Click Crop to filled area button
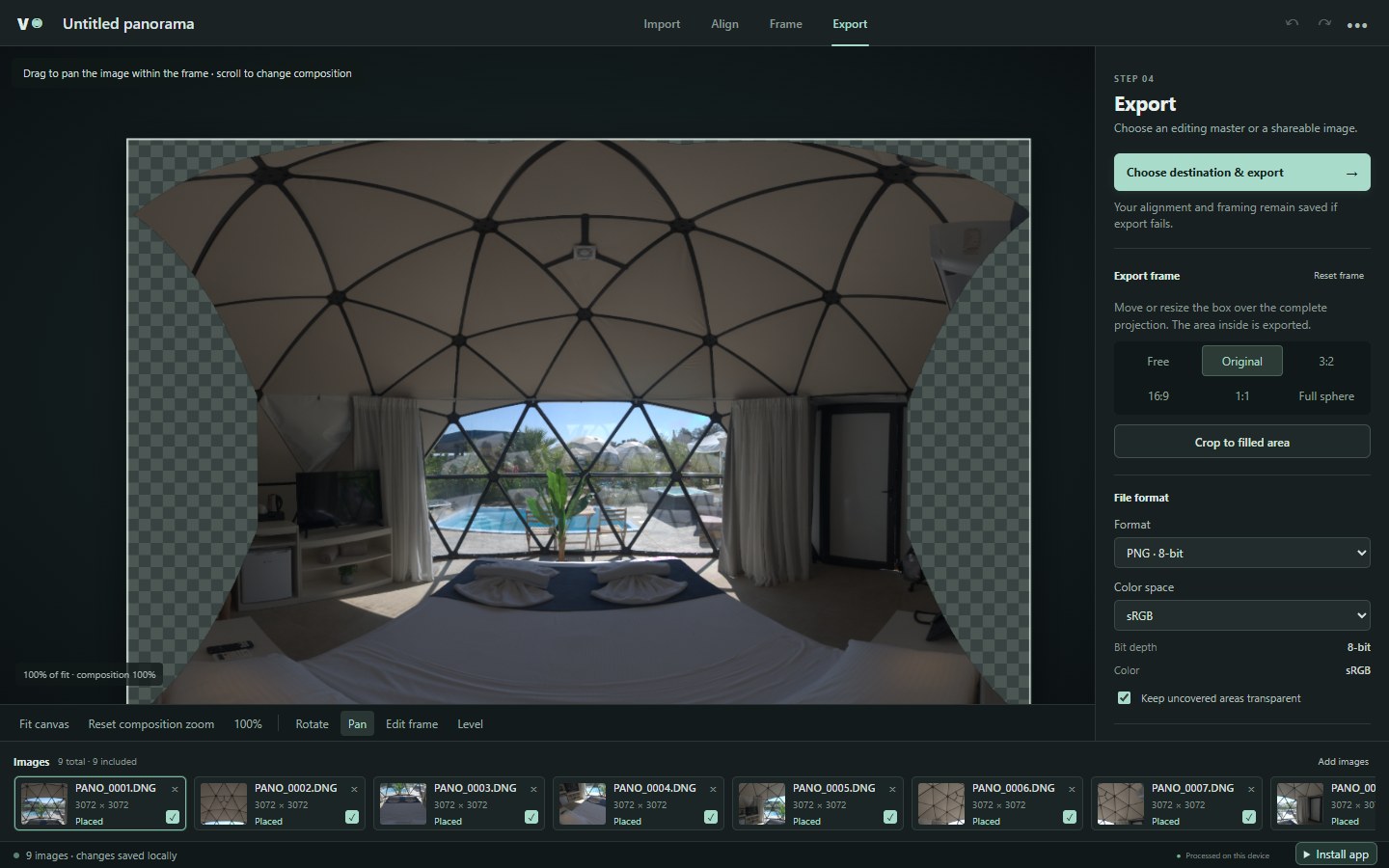1389x868 pixels. (x=1242, y=442)
